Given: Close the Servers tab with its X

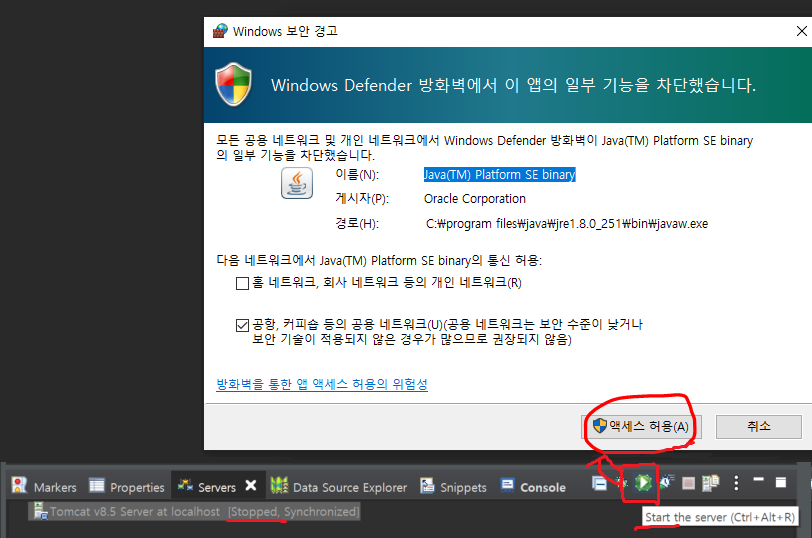Looking at the screenshot, I should point(251,485).
